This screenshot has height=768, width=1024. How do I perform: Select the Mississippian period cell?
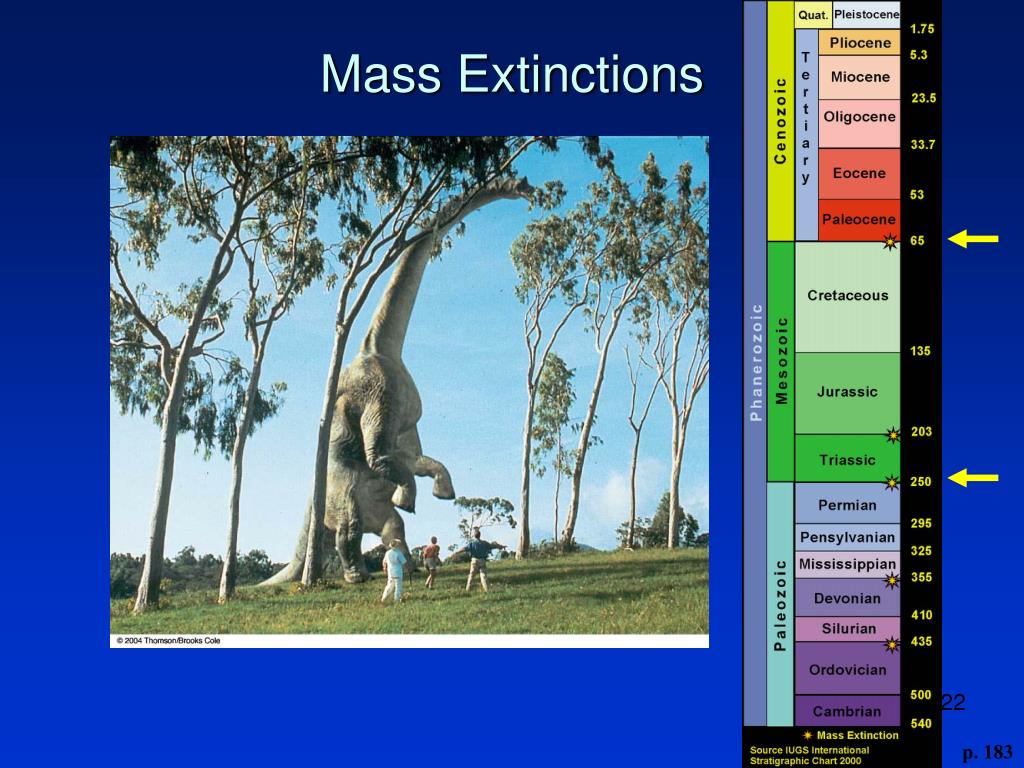point(848,565)
